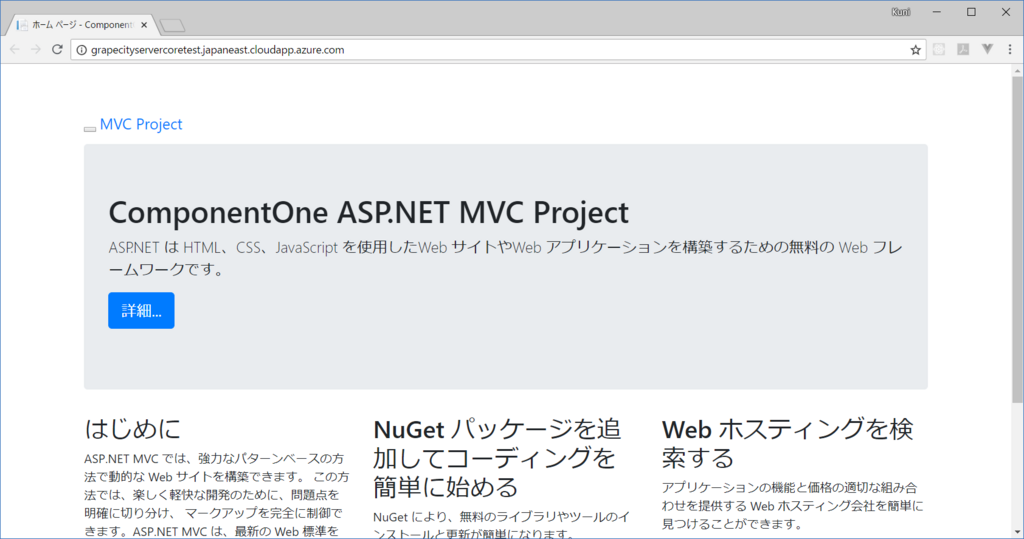The height and width of the screenshot is (539, 1024).
Task: Bookmark this page with star icon
Action: [x=916, y=50]
